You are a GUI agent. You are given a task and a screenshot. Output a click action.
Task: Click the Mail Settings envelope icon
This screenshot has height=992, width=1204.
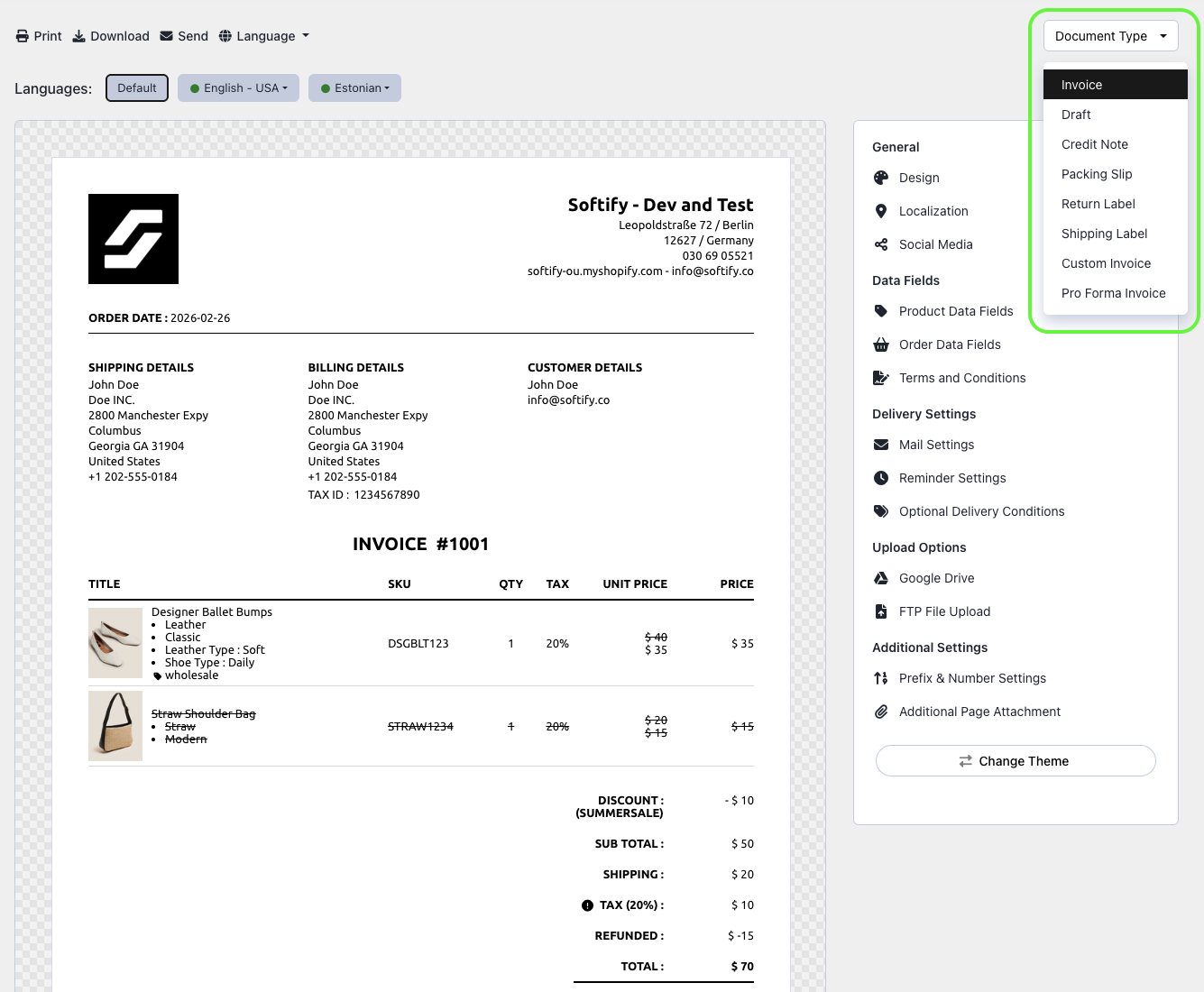click(x=881, y=445)
